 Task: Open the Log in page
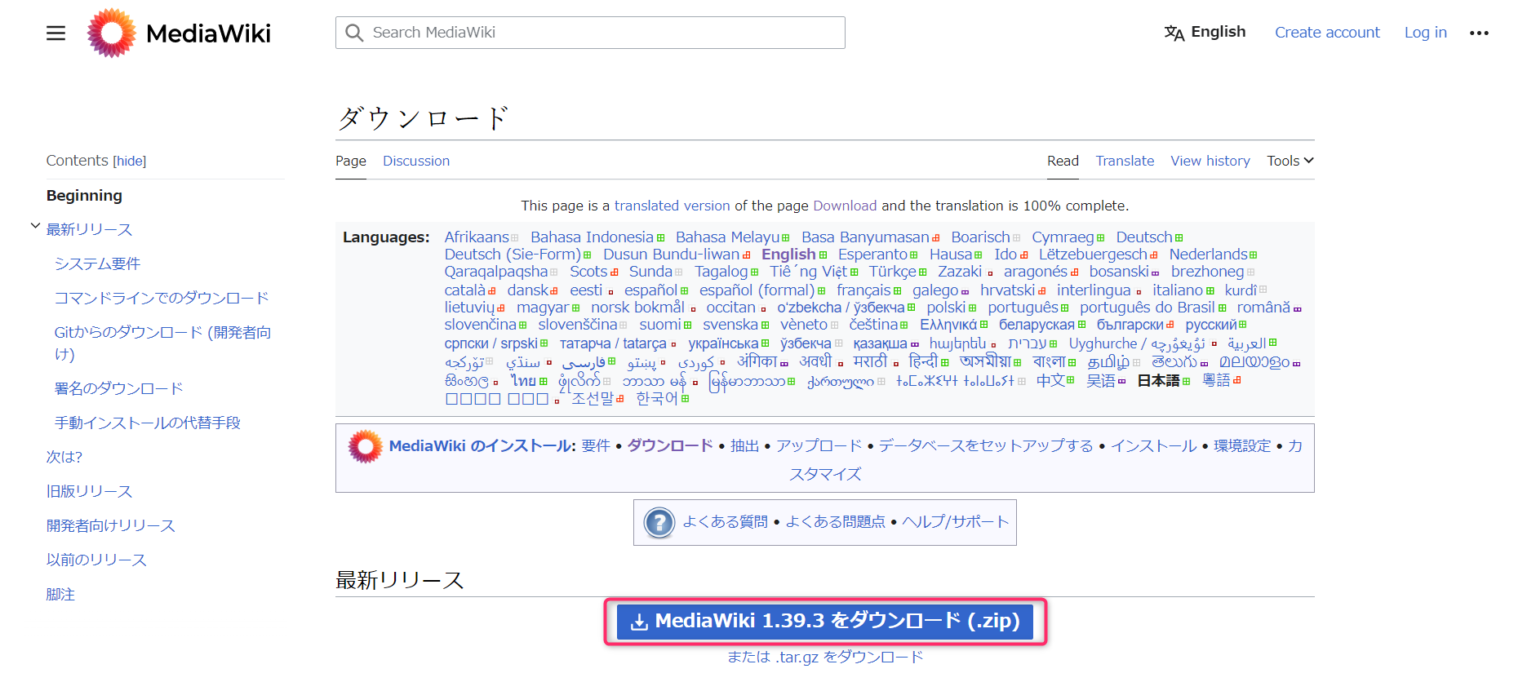1425,32
